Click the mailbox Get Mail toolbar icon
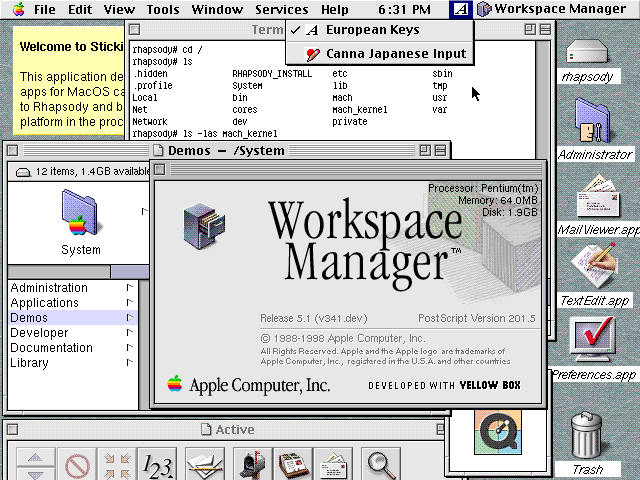The image size is (640, 480). point(253,464)
